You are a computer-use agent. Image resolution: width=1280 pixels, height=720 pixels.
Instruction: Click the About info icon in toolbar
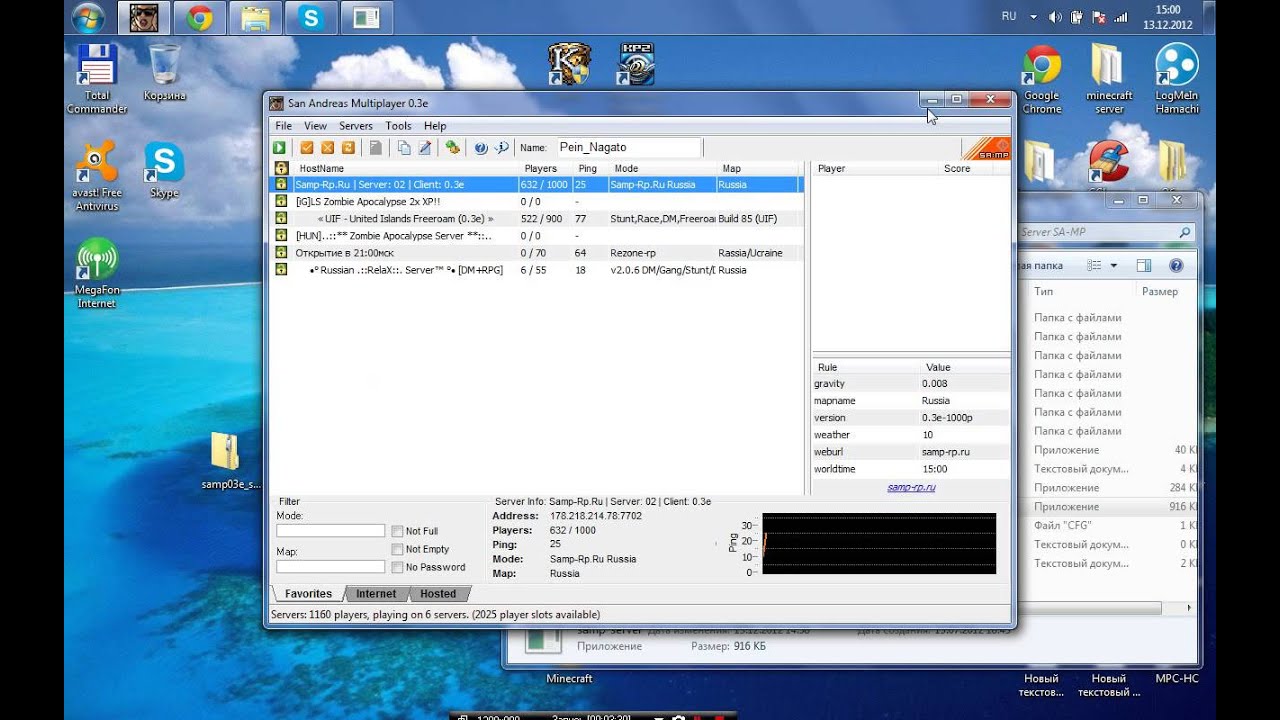pos(502,148)
